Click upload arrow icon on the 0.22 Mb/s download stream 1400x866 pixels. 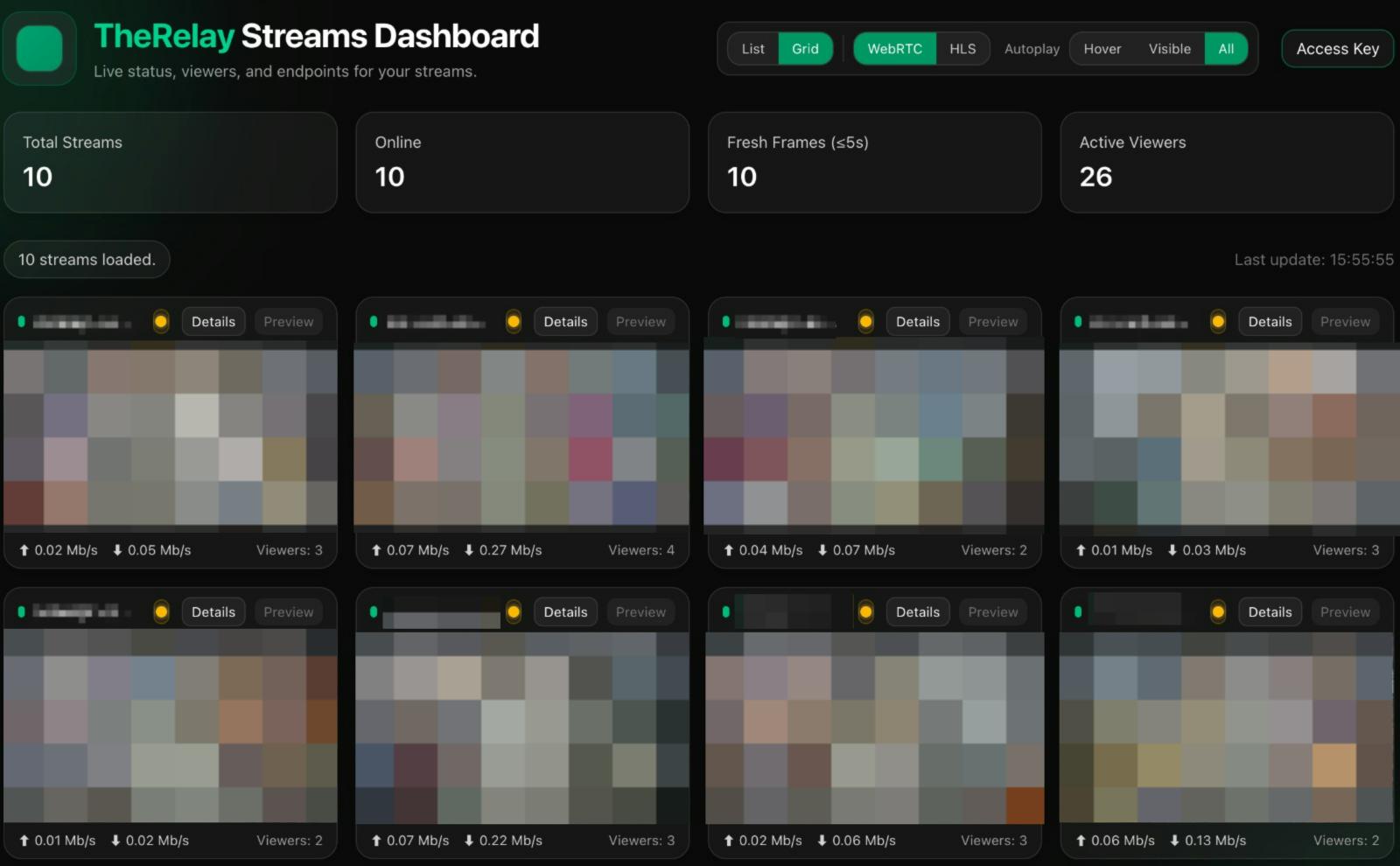point(376,841)
